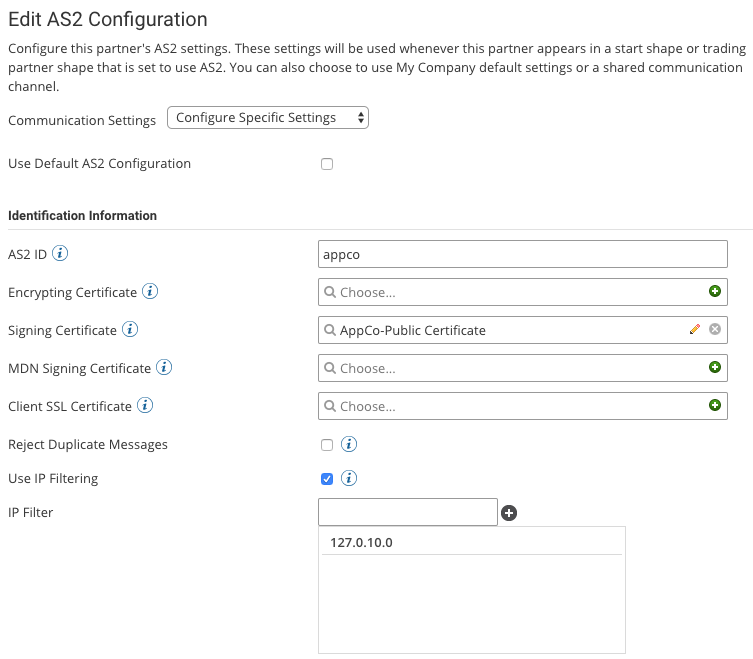Add new Encrypting Certificate with green plus
The width and height of the screenshot is (753, 659).
tap(714, 292)
